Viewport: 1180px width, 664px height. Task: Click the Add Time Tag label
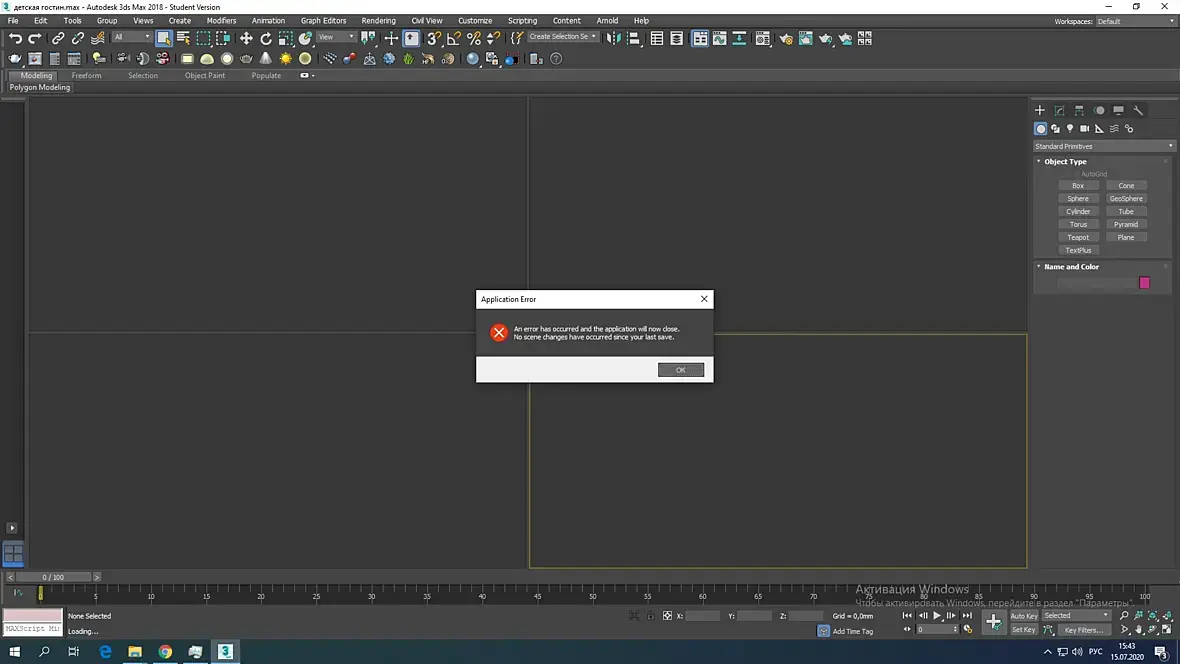coord(853,632)
